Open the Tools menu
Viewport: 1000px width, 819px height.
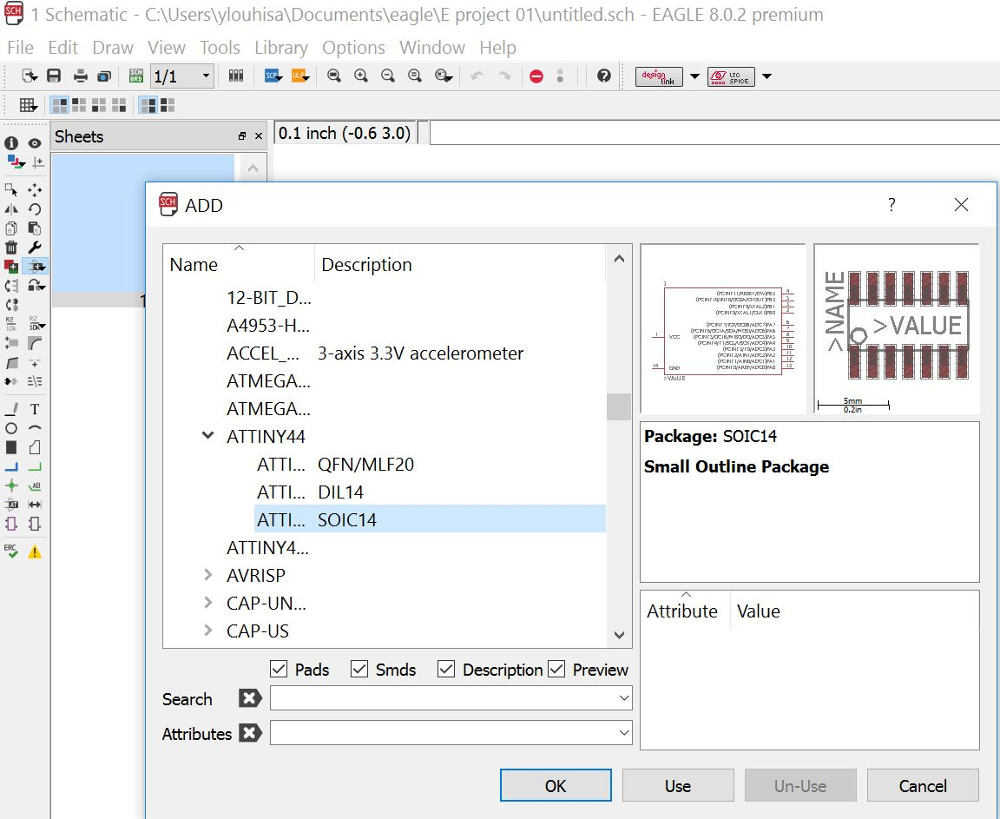coord(220,48)
